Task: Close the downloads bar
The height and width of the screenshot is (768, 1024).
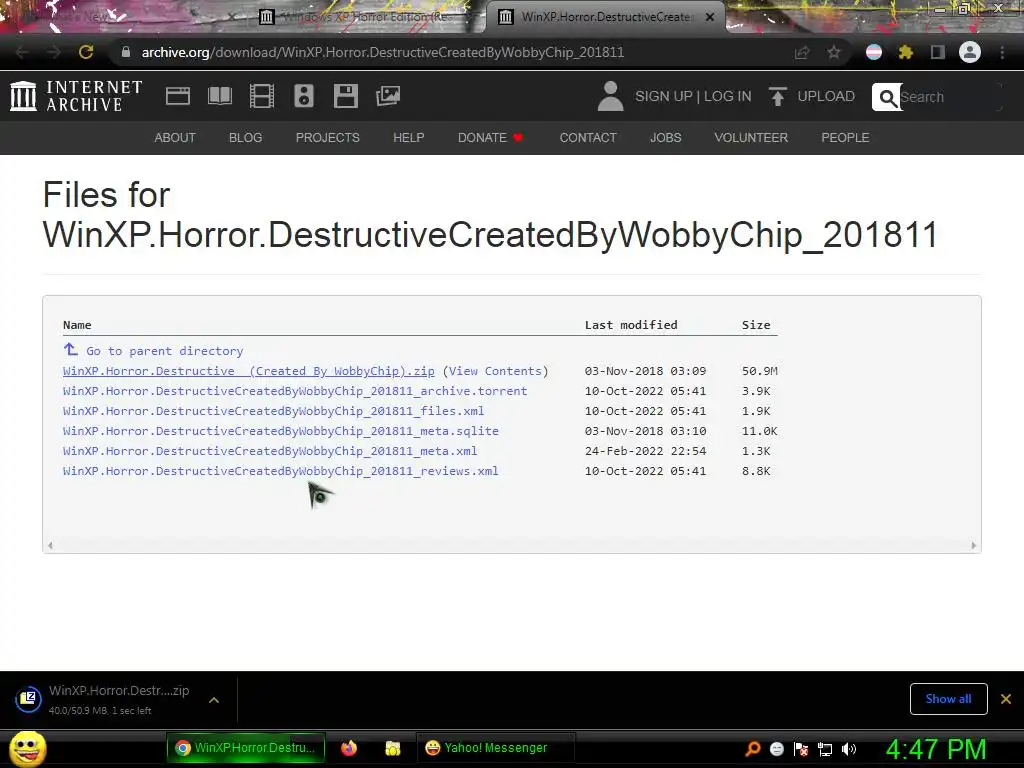Action: pos(1006,699)
